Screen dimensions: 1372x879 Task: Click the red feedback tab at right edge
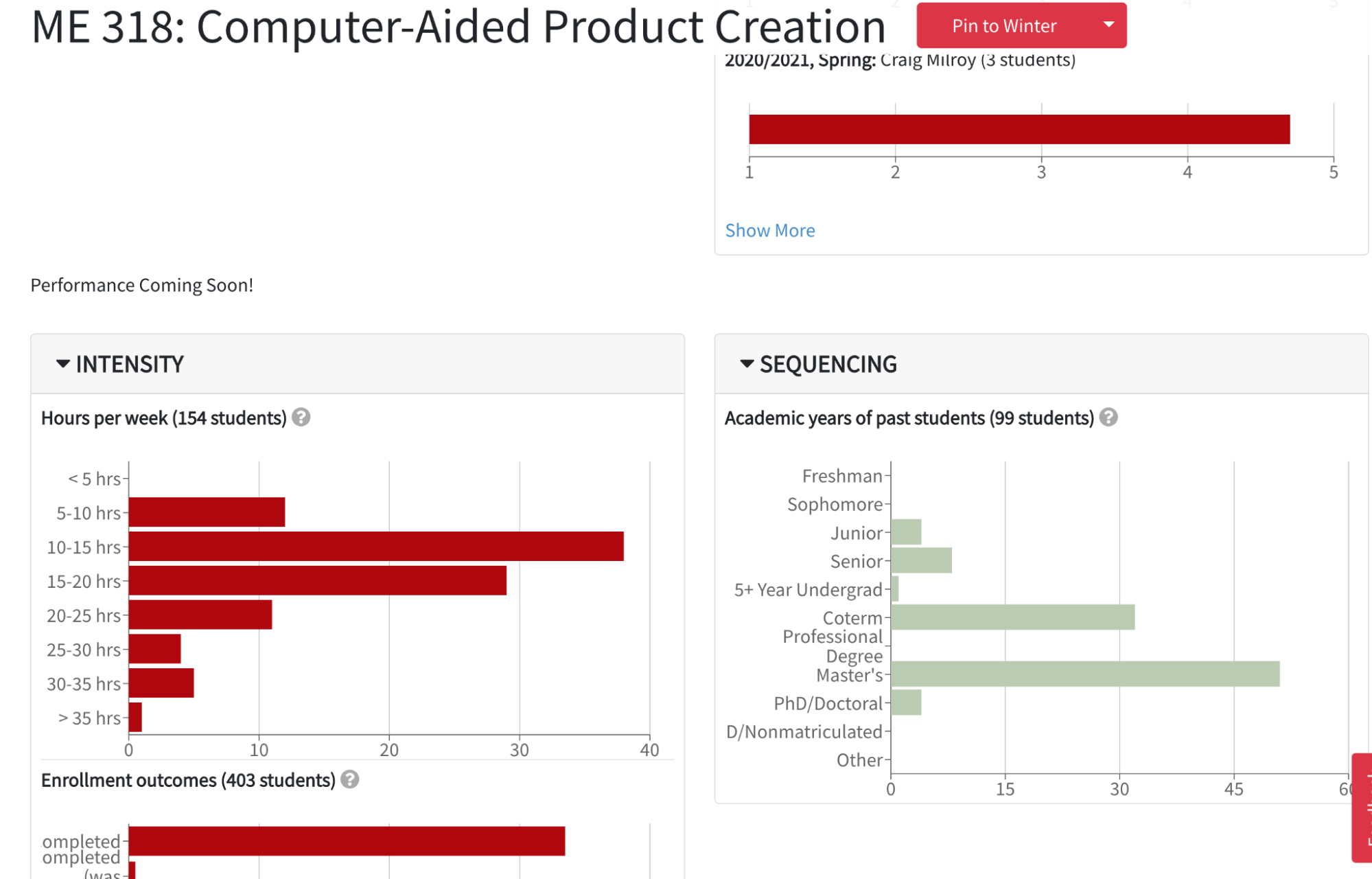coord(1362,808)
